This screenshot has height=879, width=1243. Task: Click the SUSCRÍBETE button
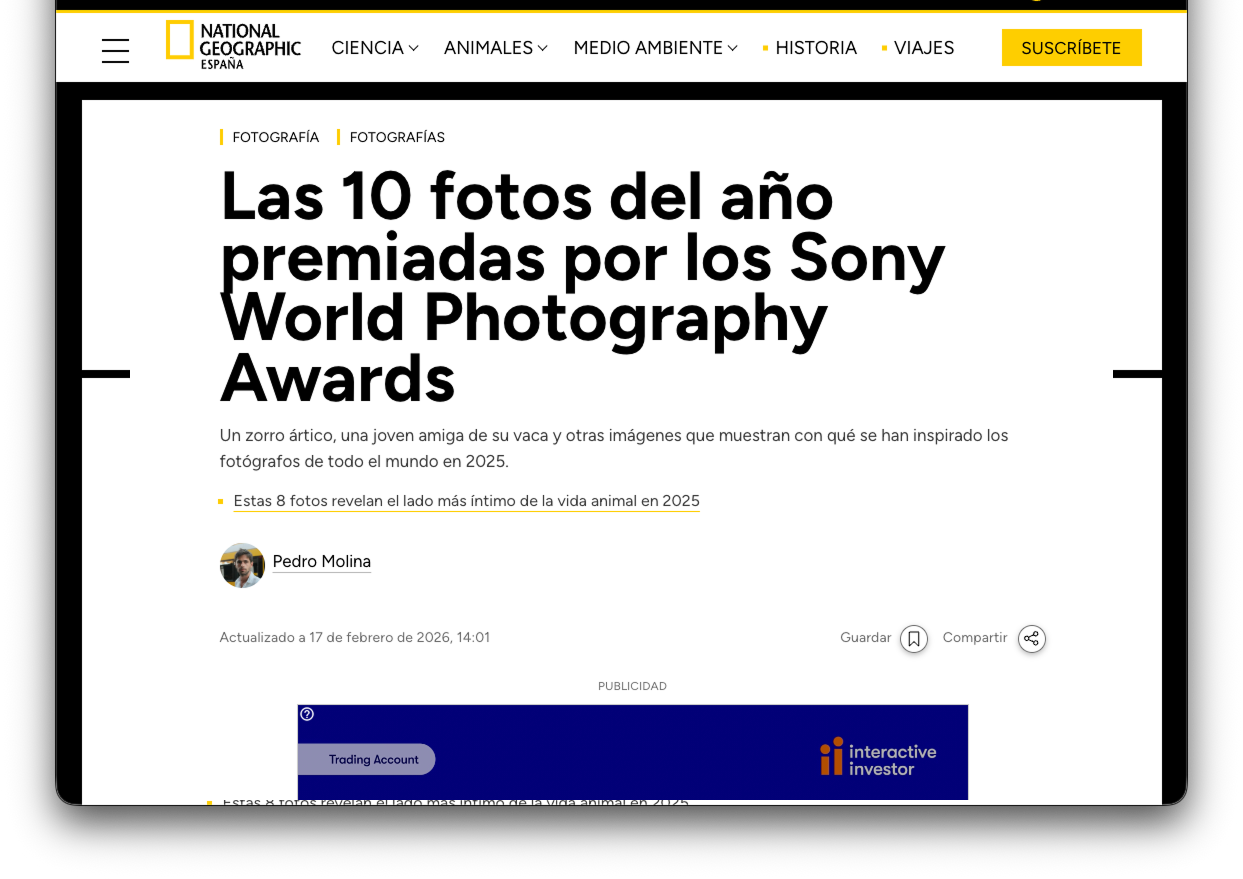click(1071, 48)
